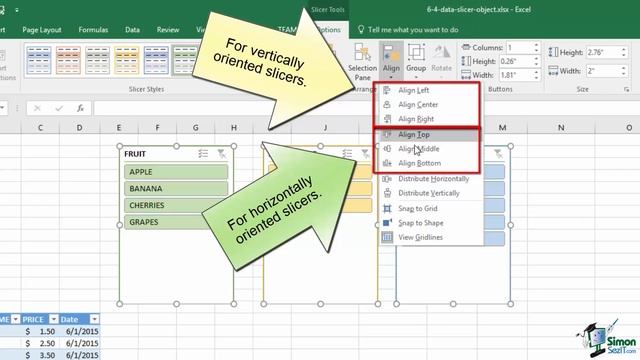Expand the Name Box dropdown arrow
640x360 pixels.
click(2, 108)
